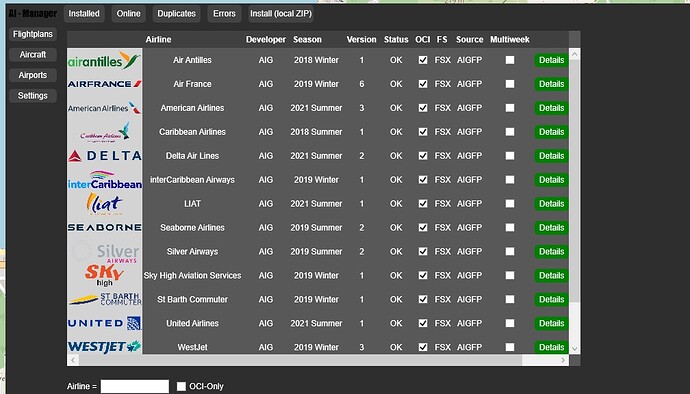Open Details for Seaborne Airlines
This screenshot has width=690, height=394.
pyautogui.click(x=551, y=228)
